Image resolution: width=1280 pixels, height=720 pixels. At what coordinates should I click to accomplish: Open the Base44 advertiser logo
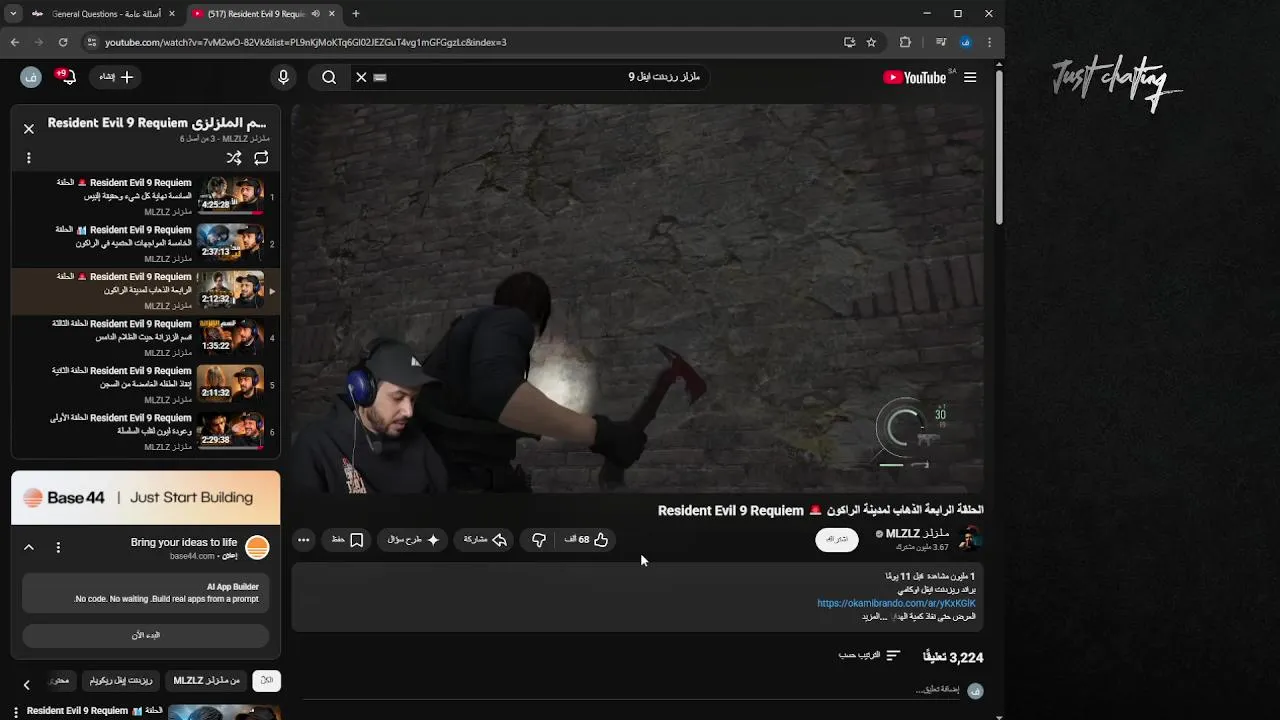pos(257,547)
